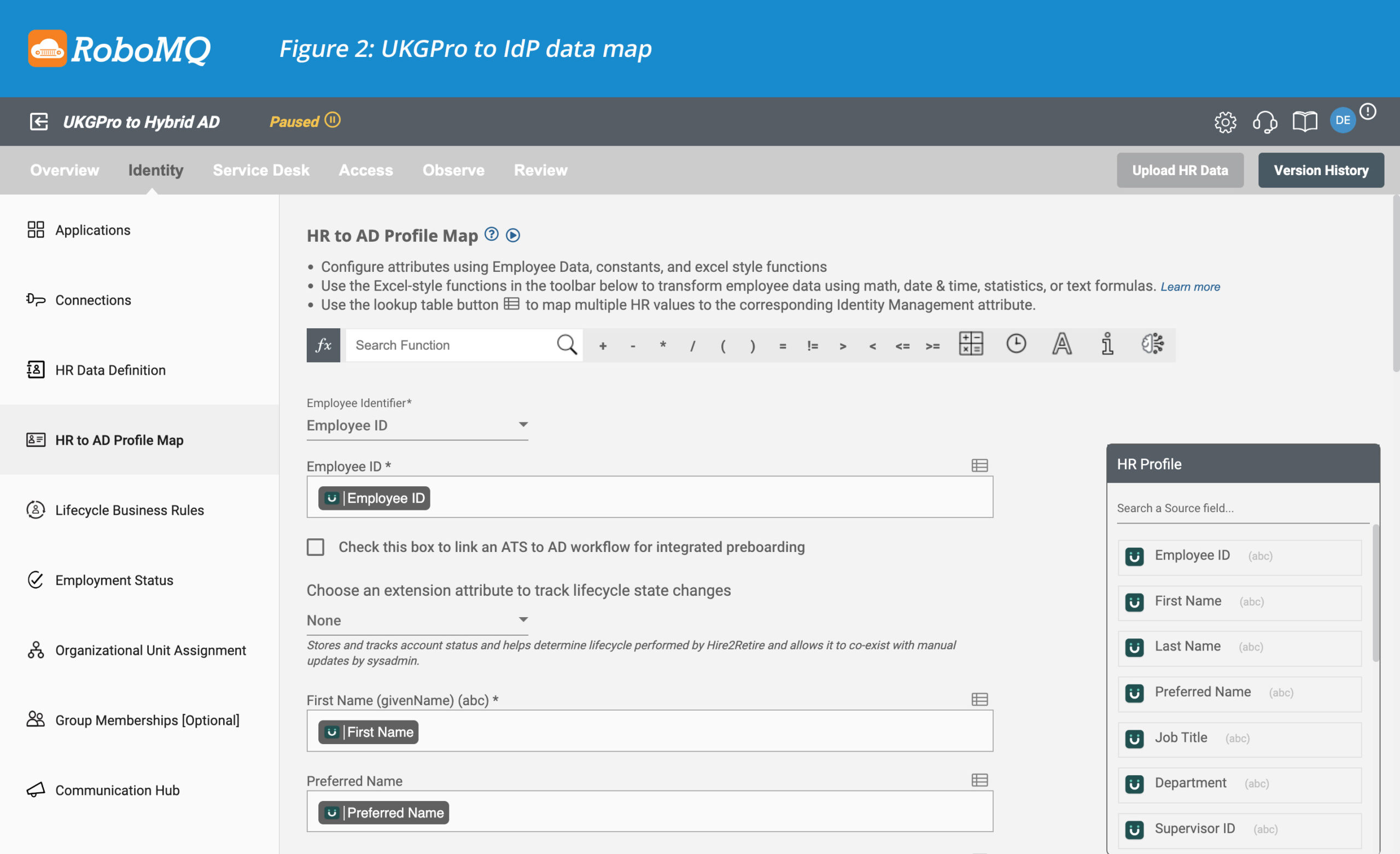Click the search magnifier in Search Function
The image size is (1400, 854).
(567, 344)
